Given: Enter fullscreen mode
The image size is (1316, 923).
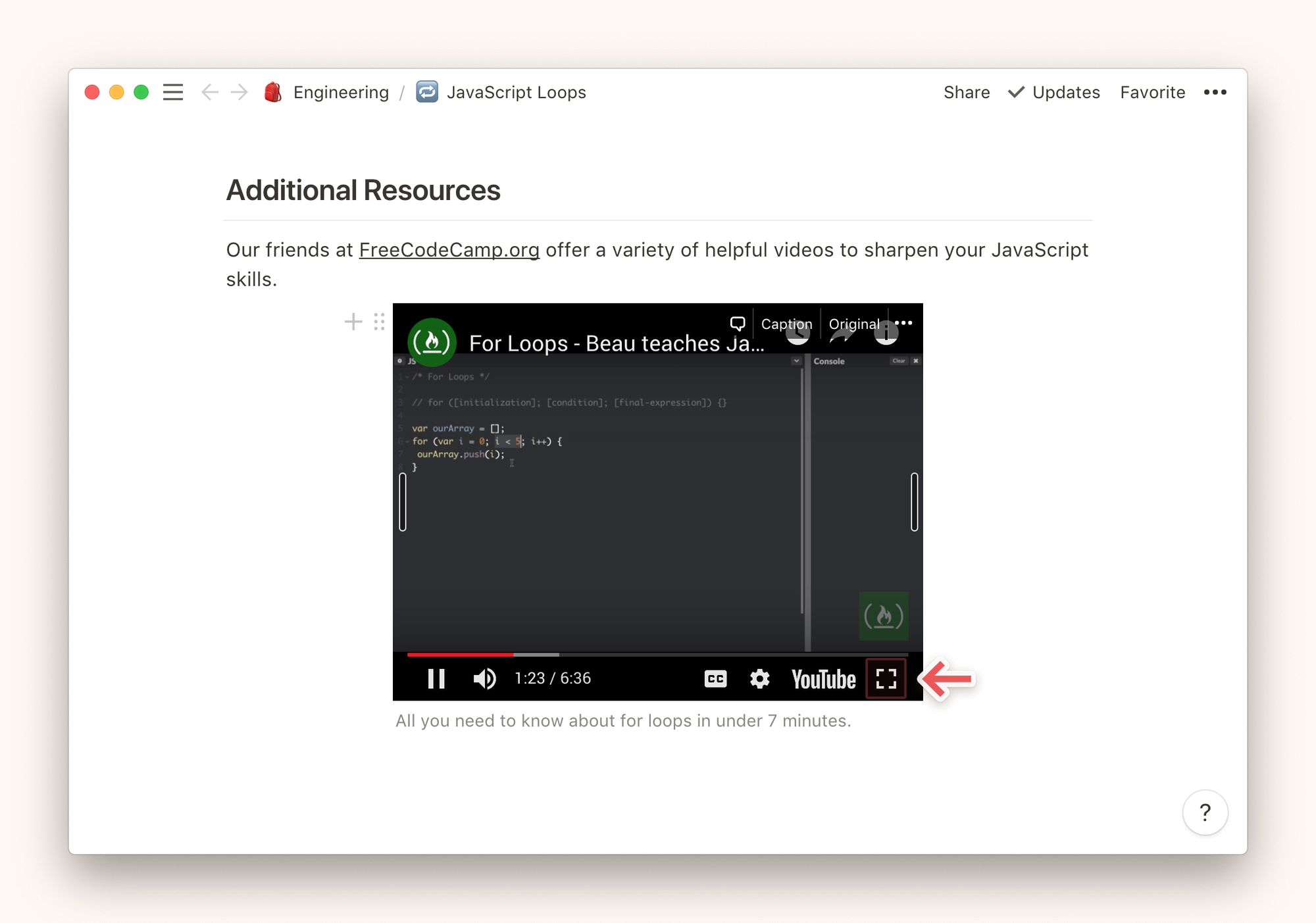Looking at the screenshot, I should click(886, 679).
